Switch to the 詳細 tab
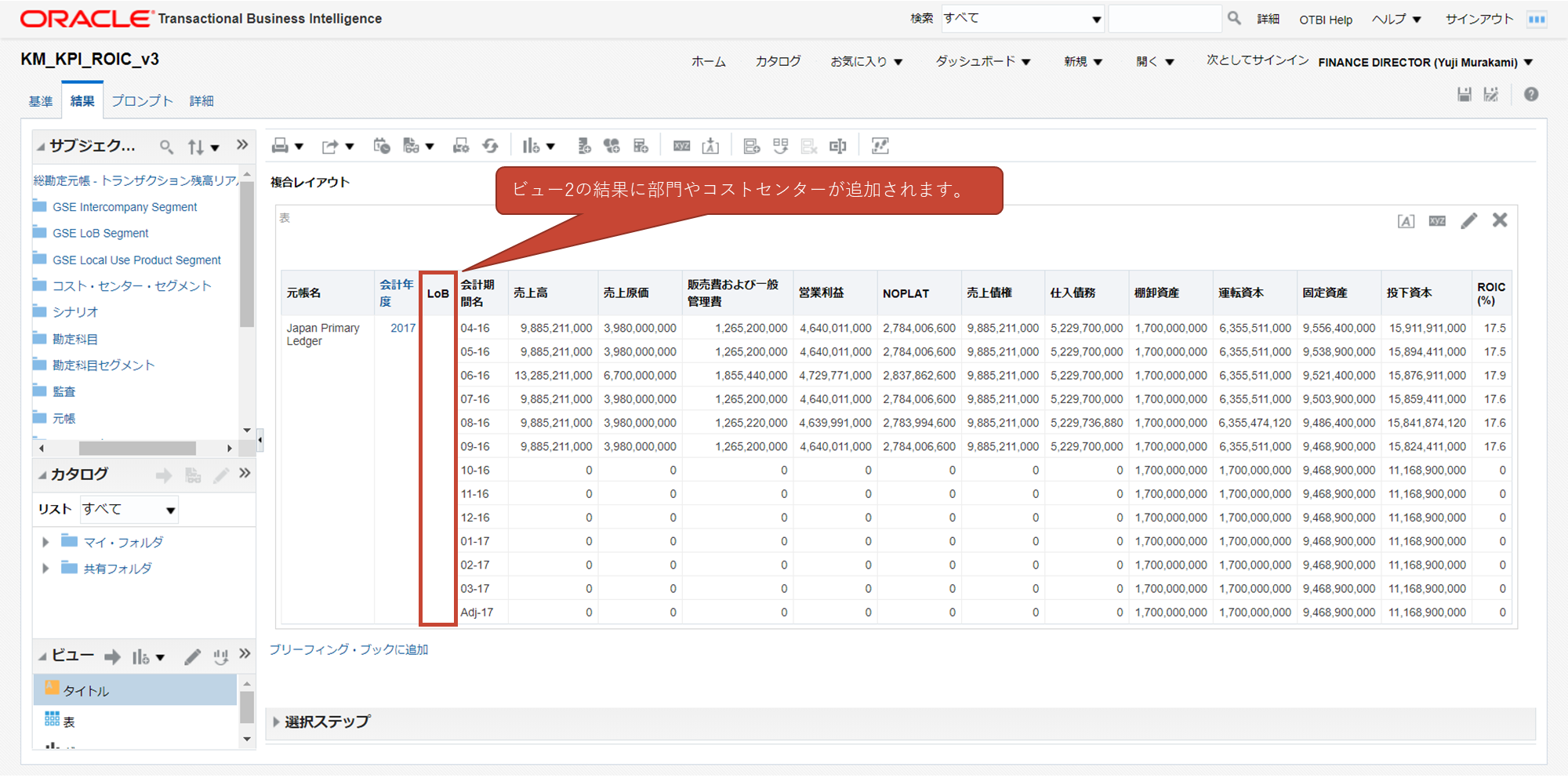 [x=201, y=101]
